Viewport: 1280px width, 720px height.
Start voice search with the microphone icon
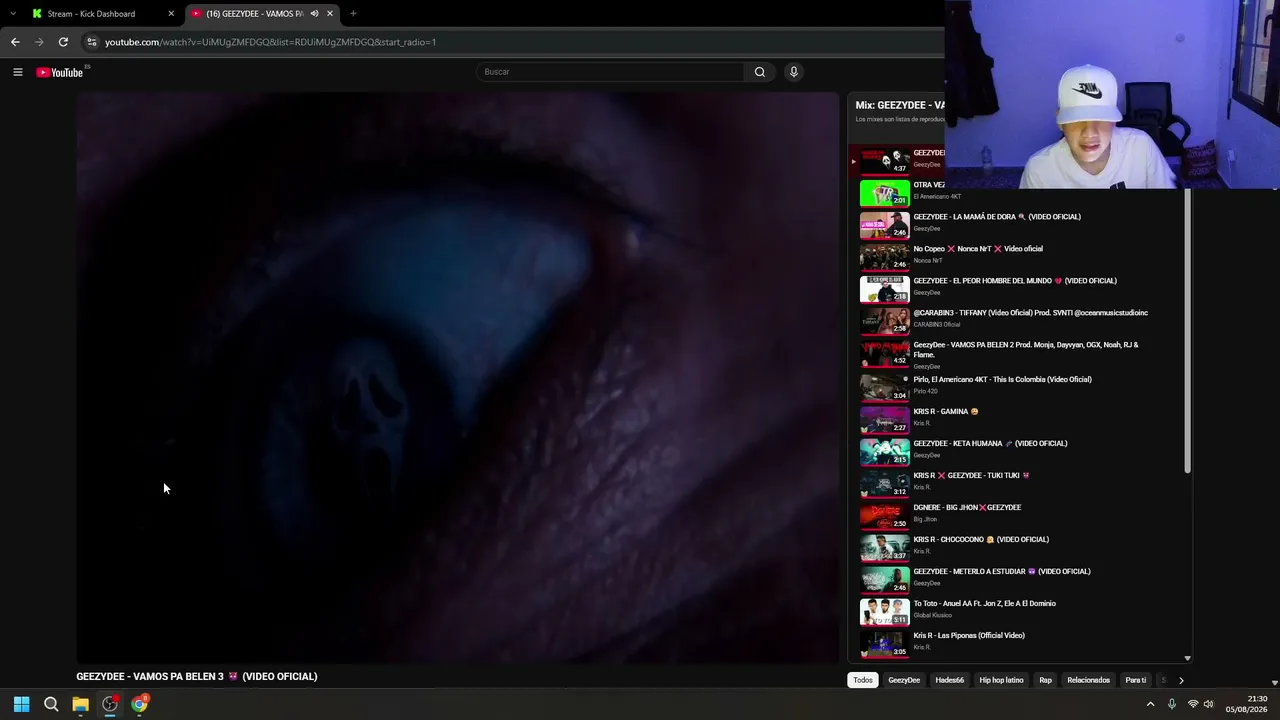pyautogui.click(x=794, y=72)
